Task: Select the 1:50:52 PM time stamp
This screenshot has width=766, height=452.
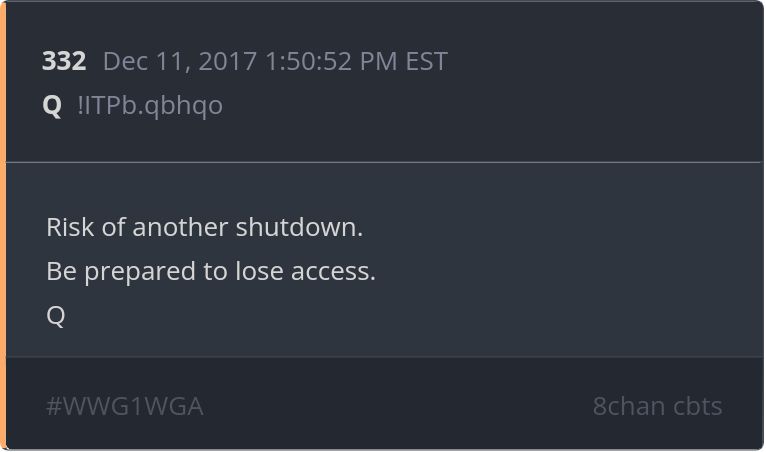Action: point(331,62)
